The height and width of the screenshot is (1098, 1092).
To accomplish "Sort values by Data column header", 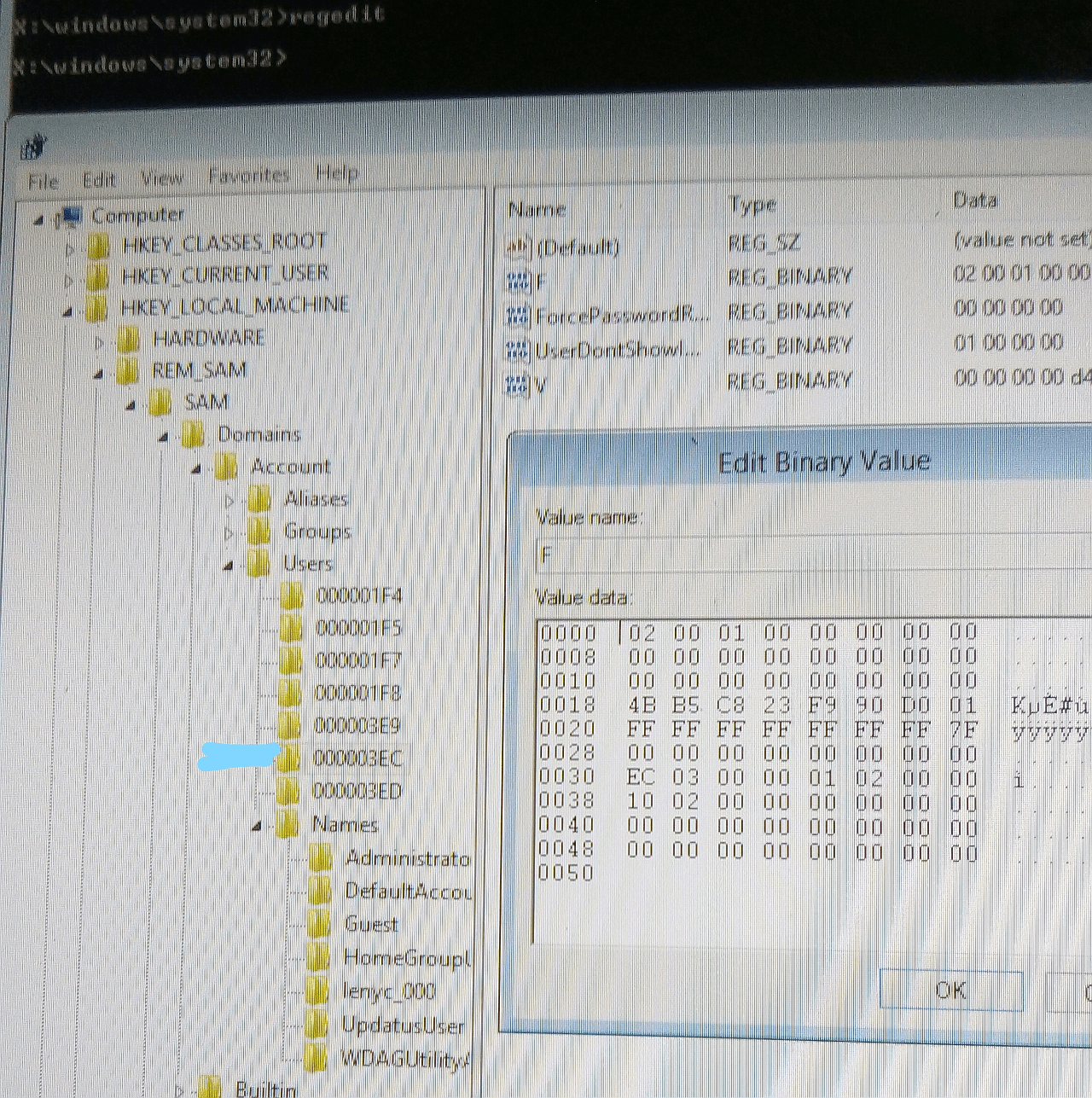I will coord(974,200).
